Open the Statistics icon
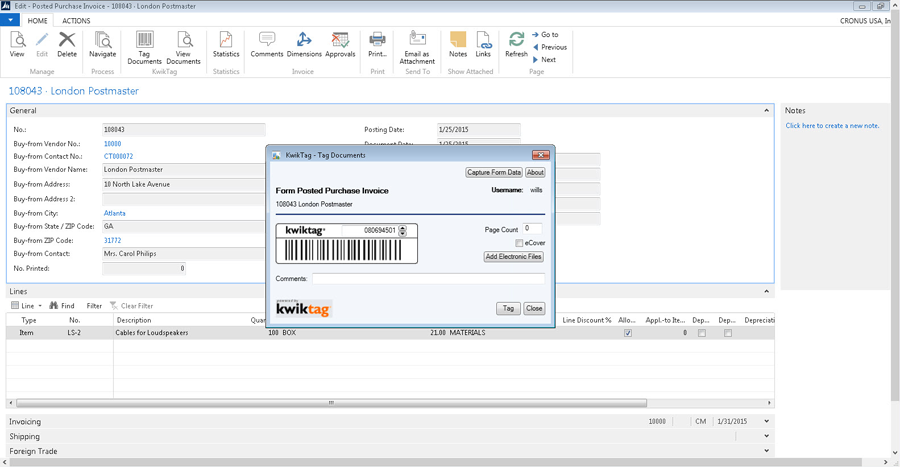This screenshot has width=900, height=467. [226, 44]
